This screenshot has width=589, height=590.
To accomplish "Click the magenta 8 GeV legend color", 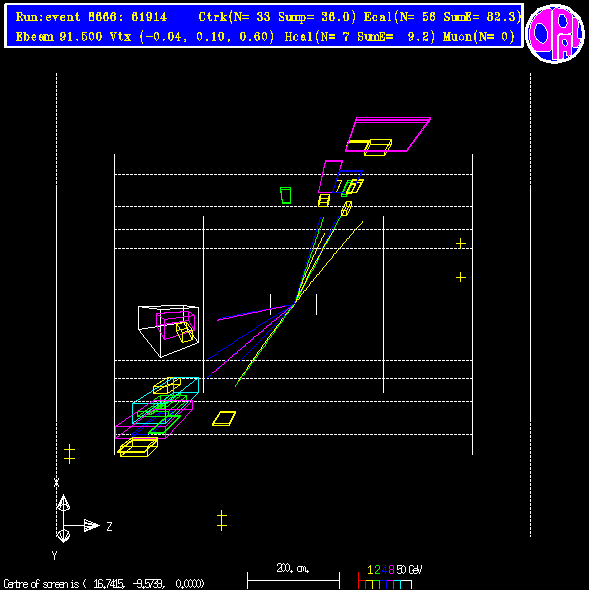I will [x=391, y=570].
